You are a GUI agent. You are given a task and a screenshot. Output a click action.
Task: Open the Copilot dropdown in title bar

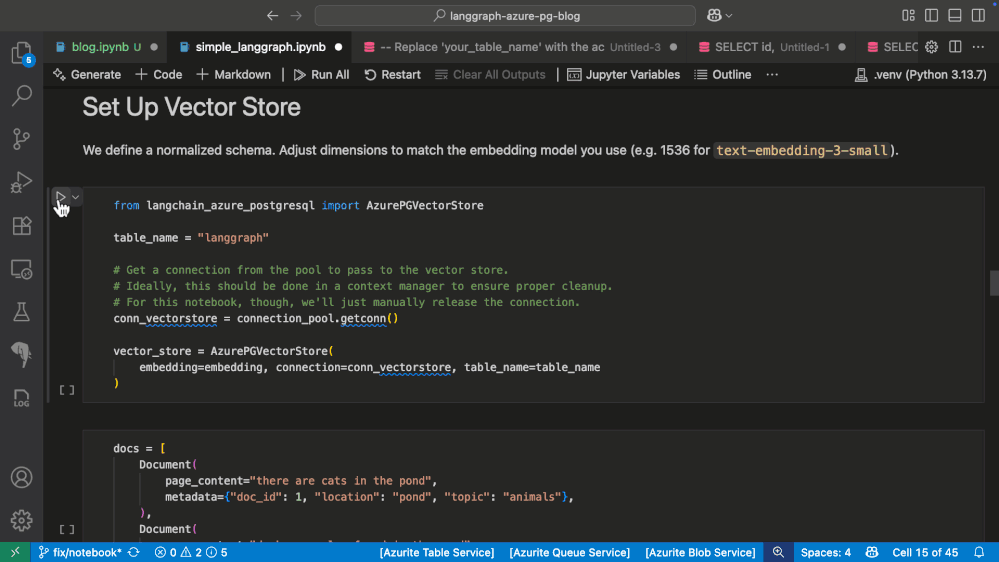pyautogui.click(x=720, y=16)
